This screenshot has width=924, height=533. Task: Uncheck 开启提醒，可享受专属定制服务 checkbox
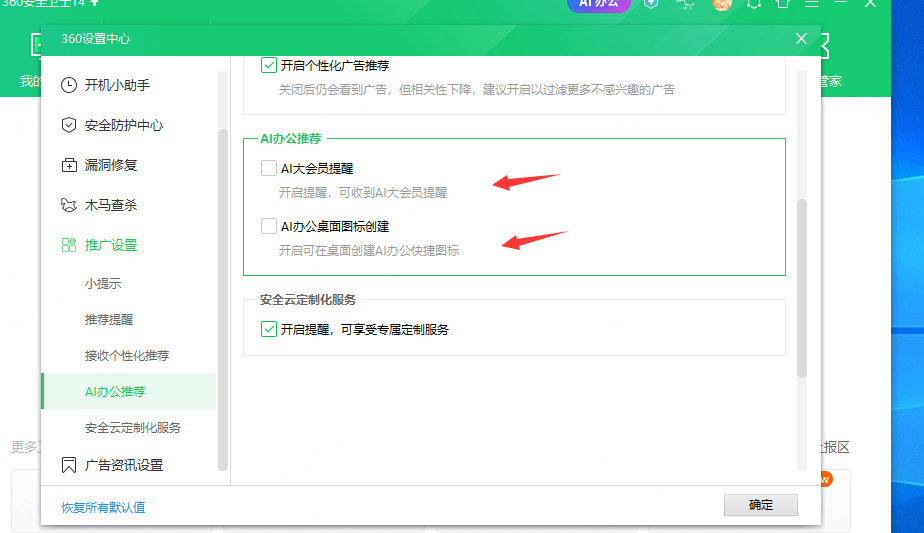pyautogui.click(x=269, y=329)
